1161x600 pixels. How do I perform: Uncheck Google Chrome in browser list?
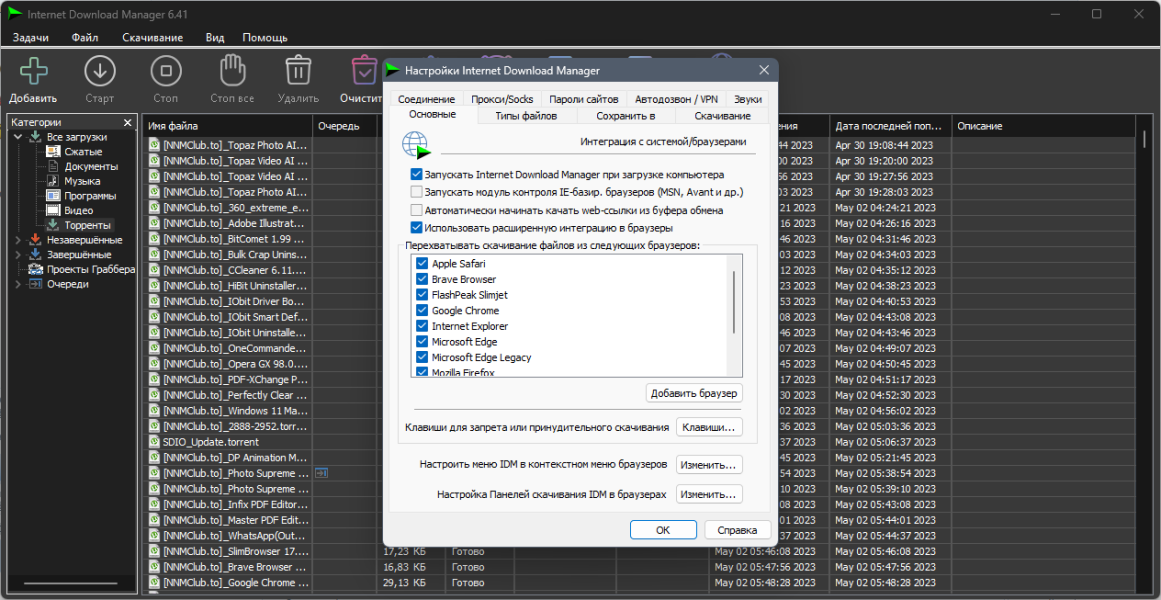click(x=422, y=310)
